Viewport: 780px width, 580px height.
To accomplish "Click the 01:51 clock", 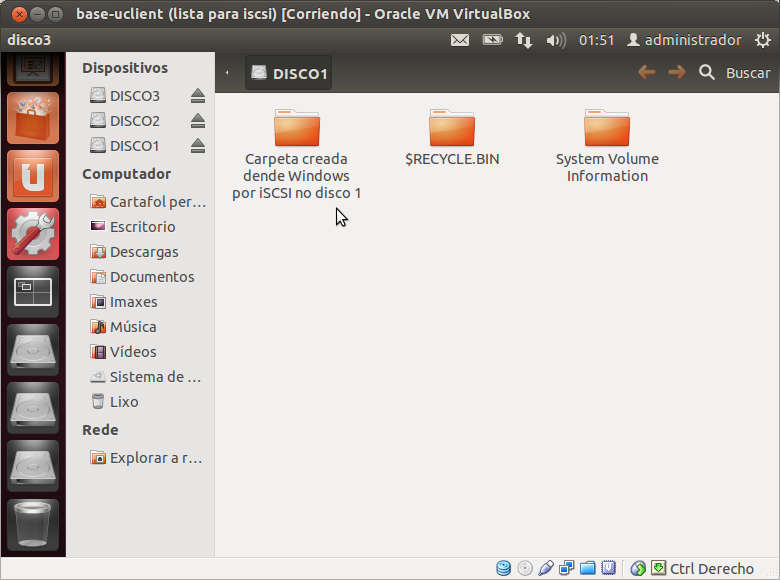I will click(x=596, y=40).
